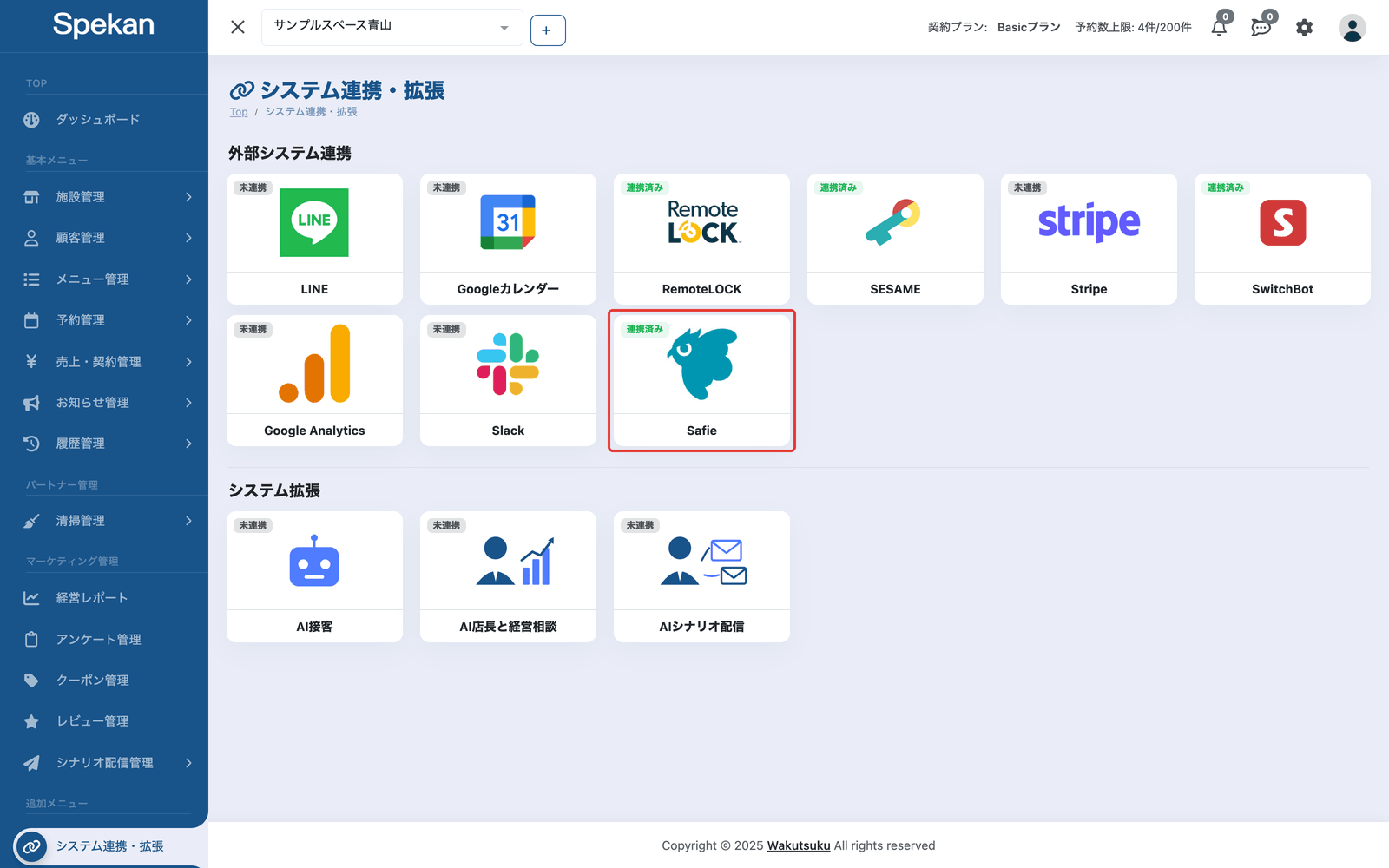Click the 未連携 badge on AI接客 card
Image resolution: width=1389 pixels, height=868 pixels.
click(x=253, y=525)
